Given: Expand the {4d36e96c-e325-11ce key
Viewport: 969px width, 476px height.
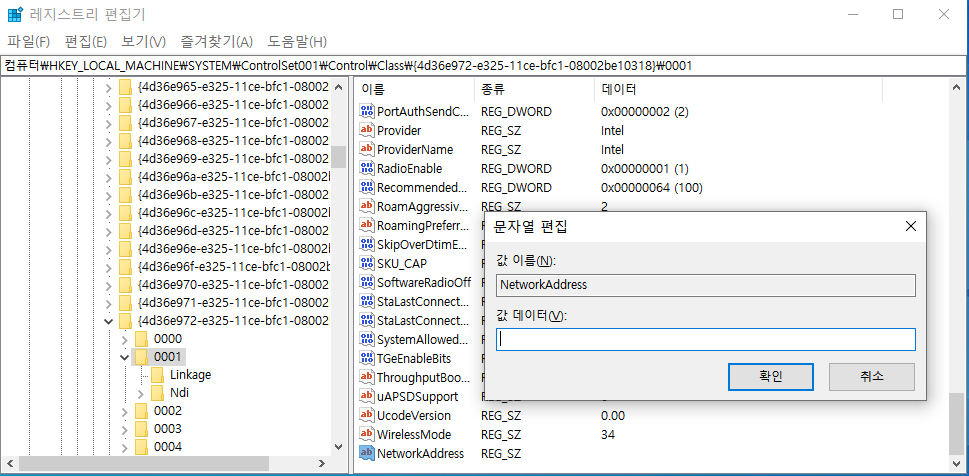Looking at the screenshot, I should click(x=109, y=213).
